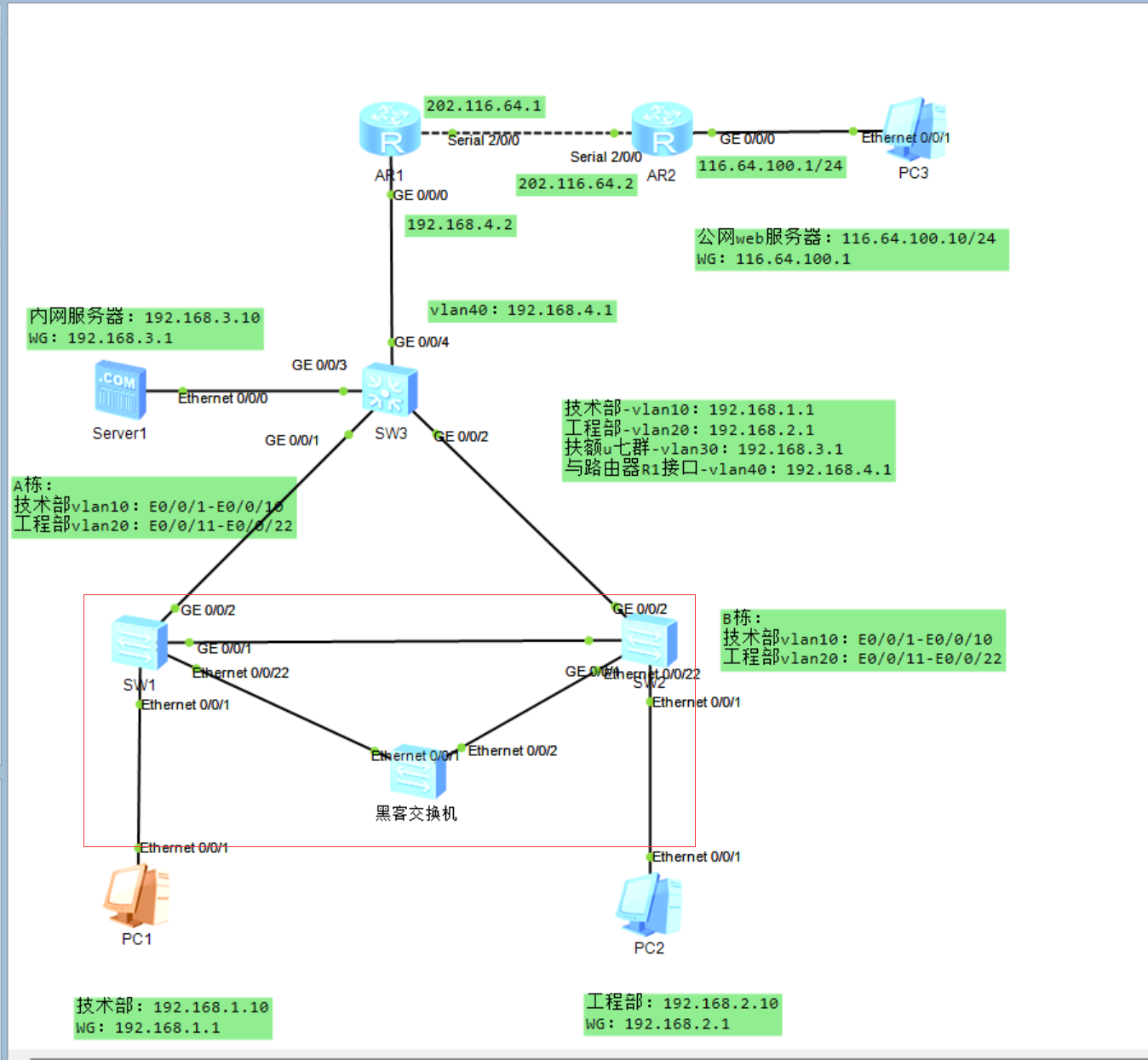Select the AR2 router icon
1148x1060 pixels.
[662, 129]
